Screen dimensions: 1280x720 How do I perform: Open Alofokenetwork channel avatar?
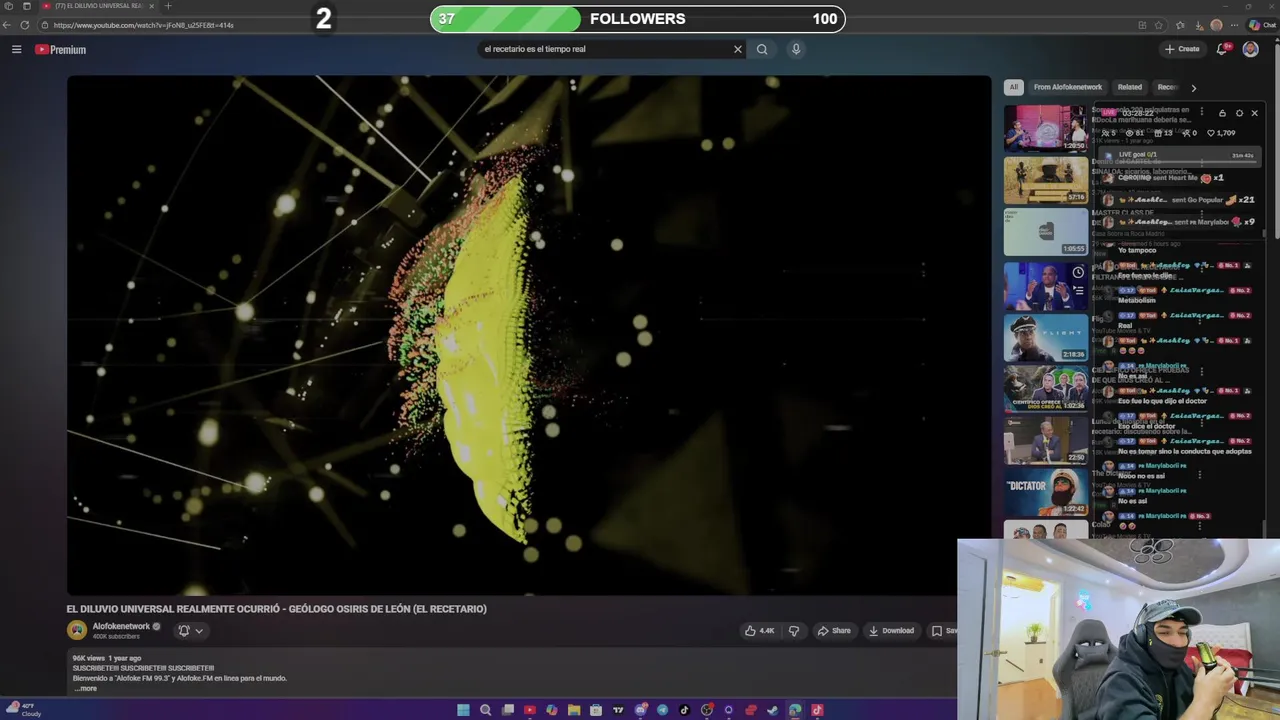tap(77, 630)
